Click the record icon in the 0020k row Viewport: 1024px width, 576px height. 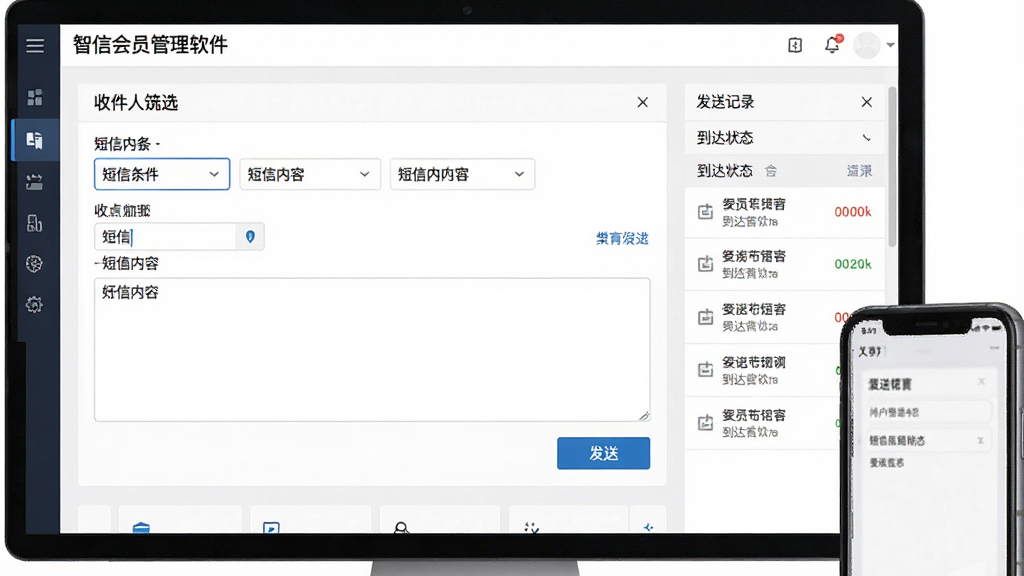[x=705, y=264]
